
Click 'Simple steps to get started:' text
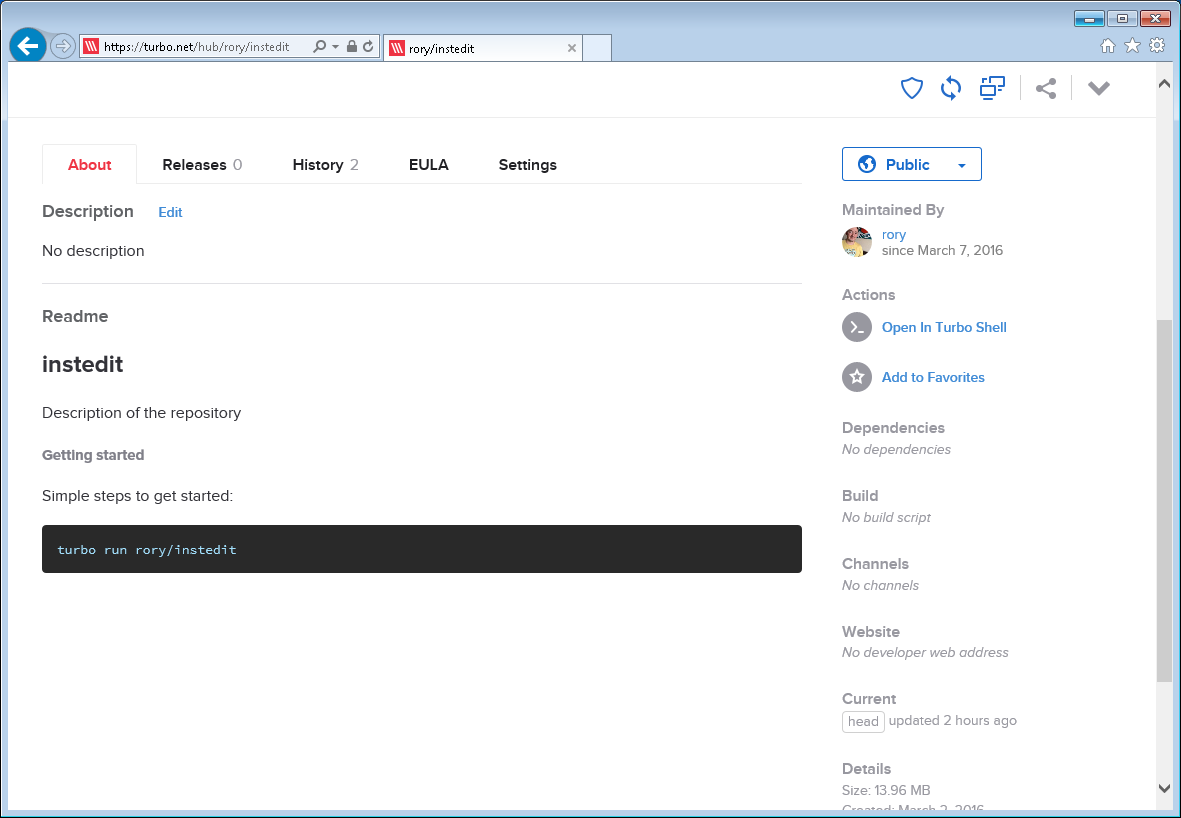(x=138, y=496)
